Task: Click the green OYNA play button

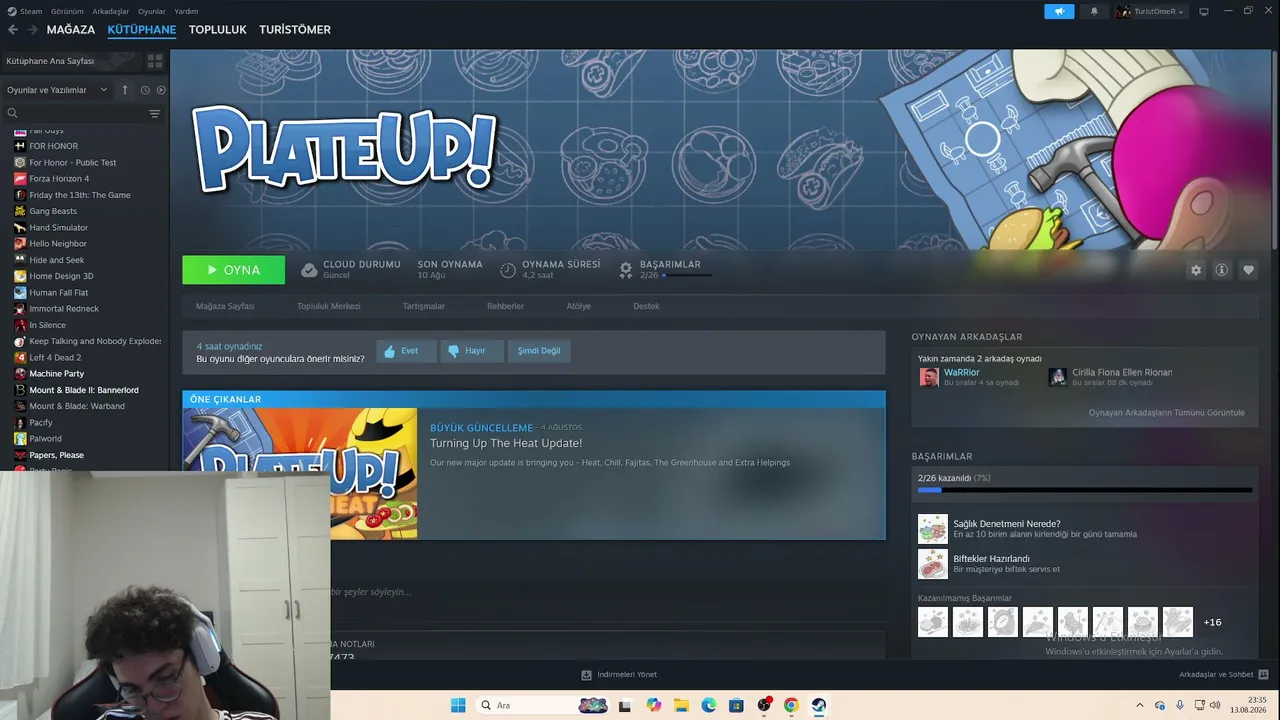Action: [x=233, y=270]
